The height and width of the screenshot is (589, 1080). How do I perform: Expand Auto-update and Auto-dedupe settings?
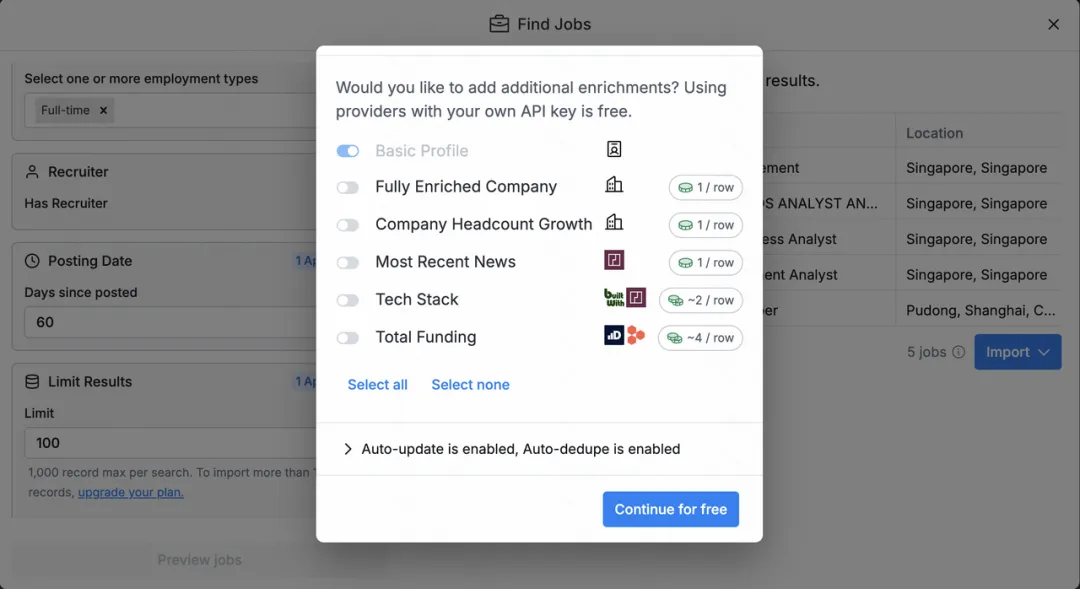coord(511,449)
